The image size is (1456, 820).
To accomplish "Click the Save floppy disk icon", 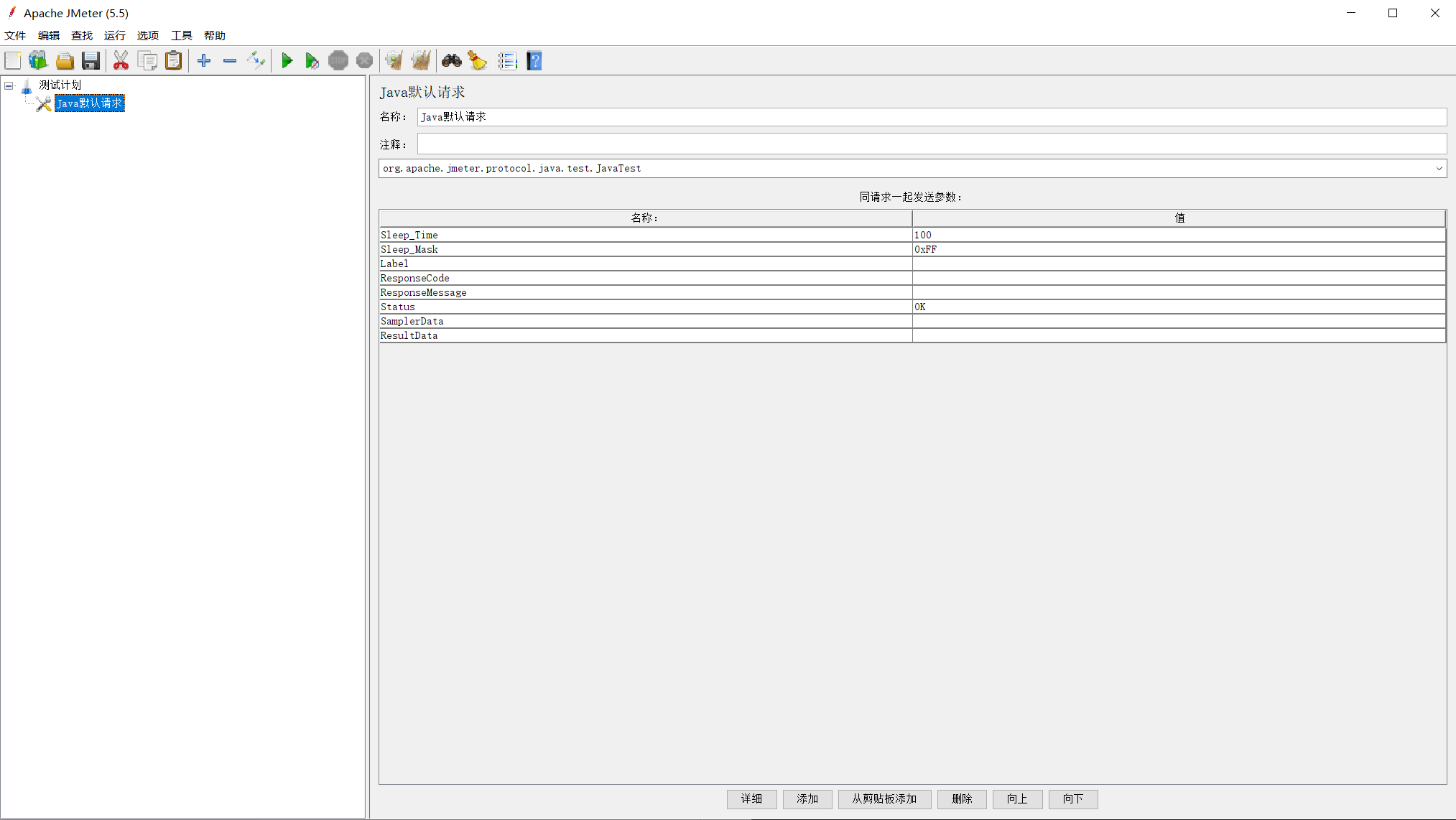I will click(91, 61).
